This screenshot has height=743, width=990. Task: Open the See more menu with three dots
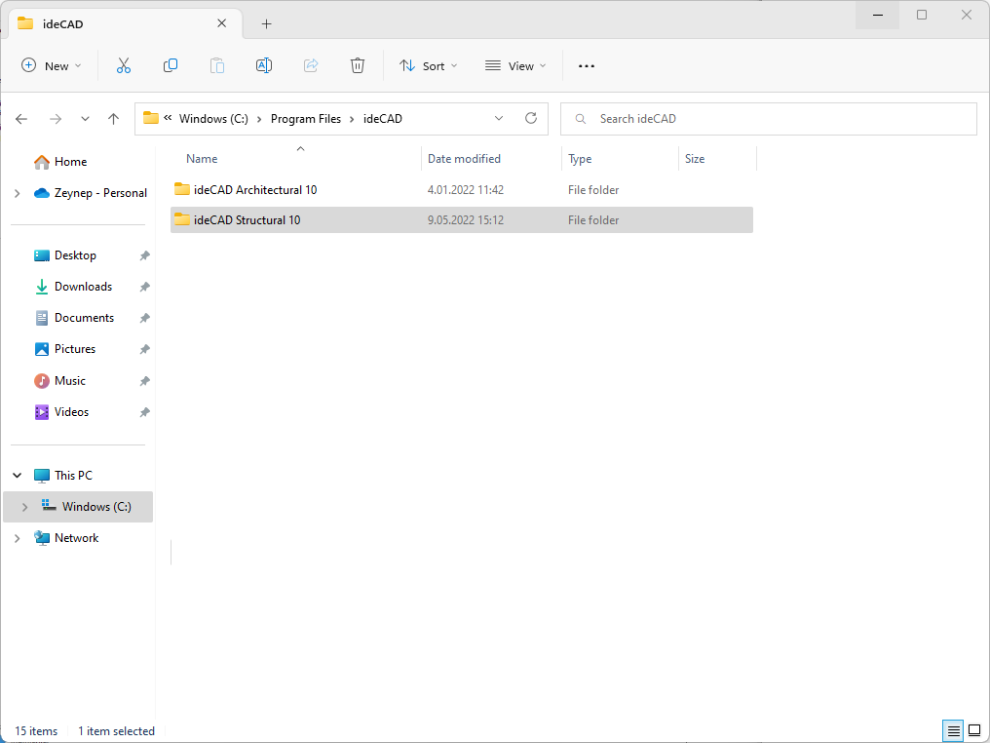pos(586,65)
